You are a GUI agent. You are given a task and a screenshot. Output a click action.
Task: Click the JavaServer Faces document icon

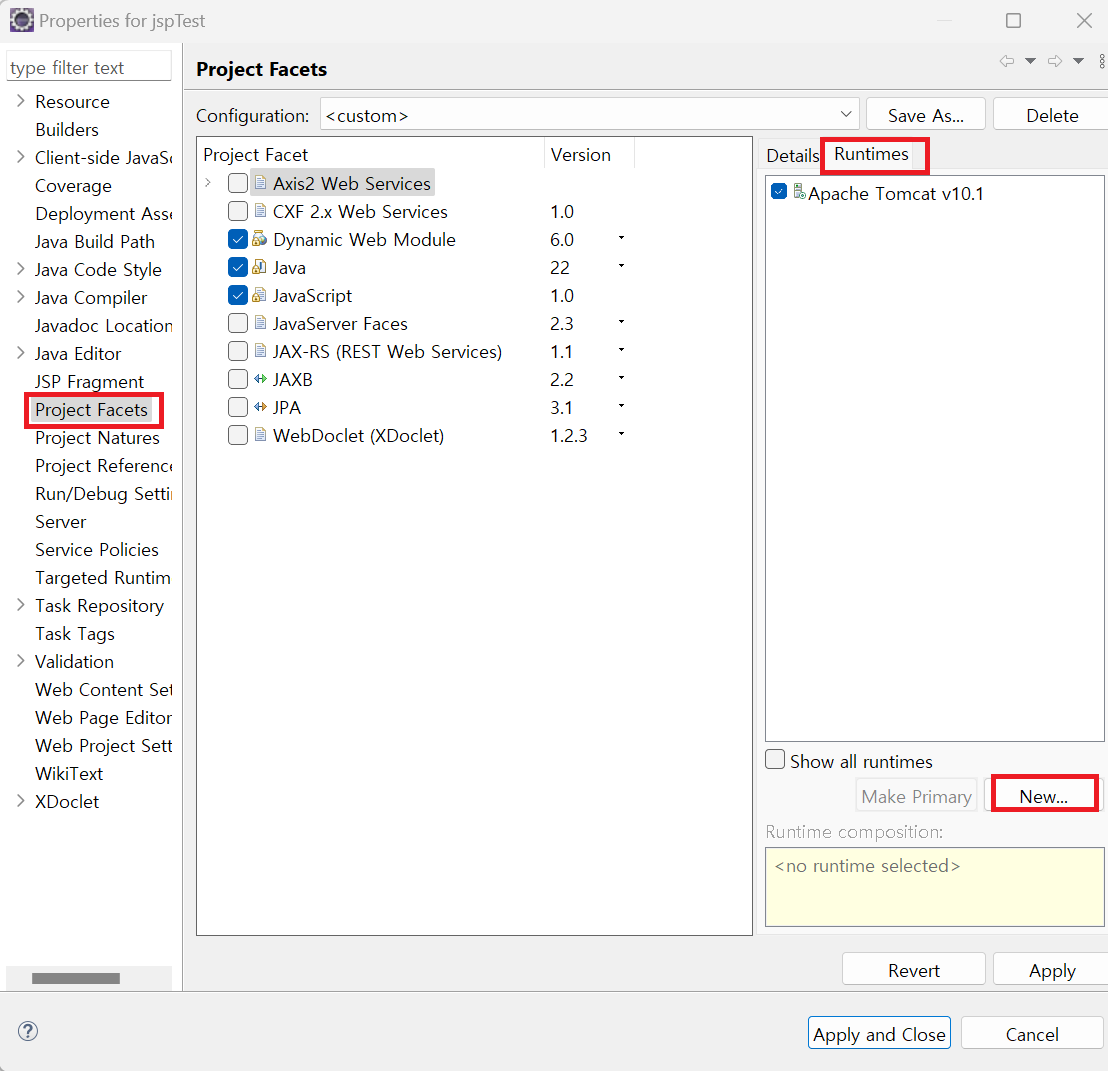(x=260, y=323)
